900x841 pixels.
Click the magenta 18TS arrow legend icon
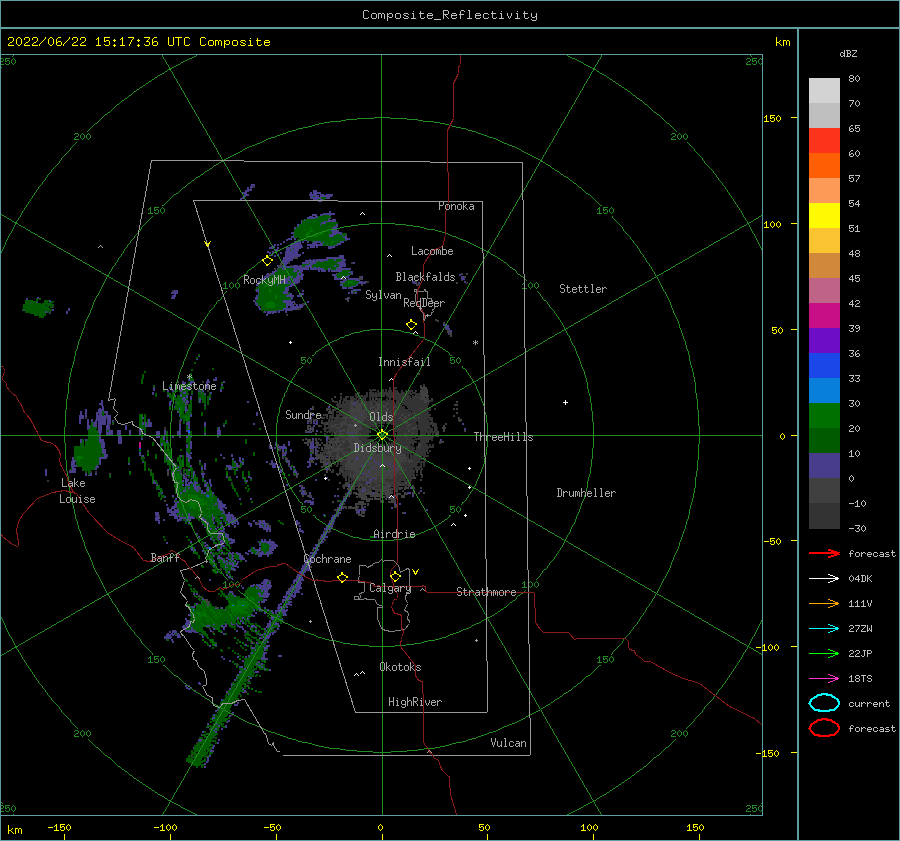(x=824, y=679)
